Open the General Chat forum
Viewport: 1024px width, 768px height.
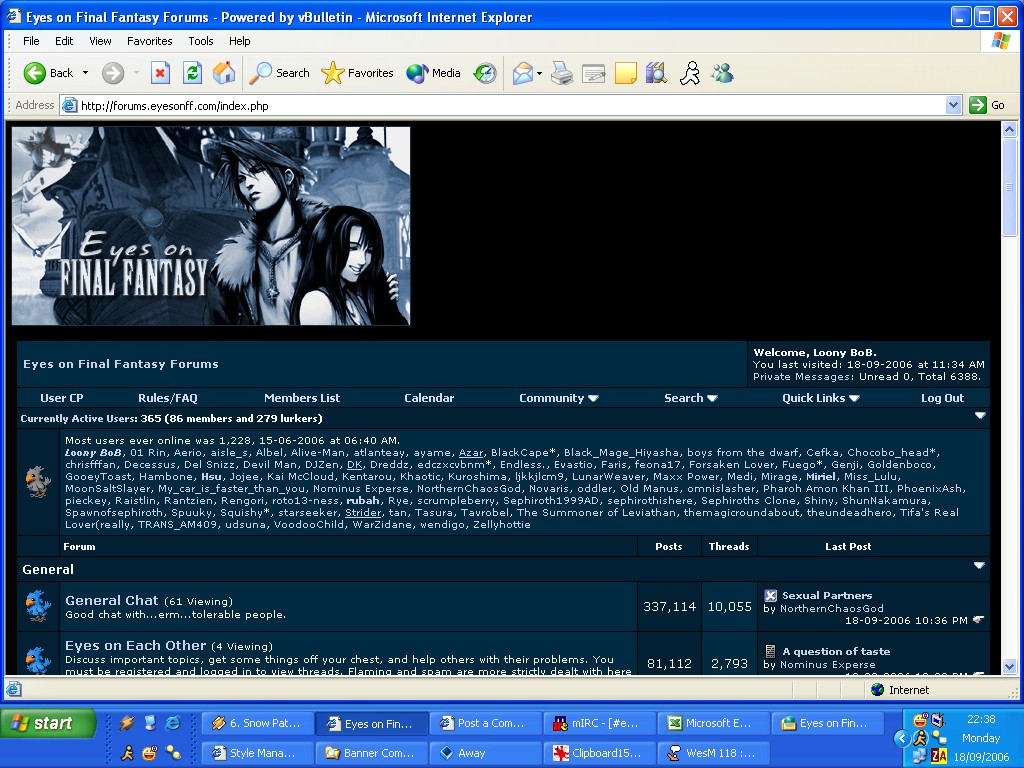[112, 600]
